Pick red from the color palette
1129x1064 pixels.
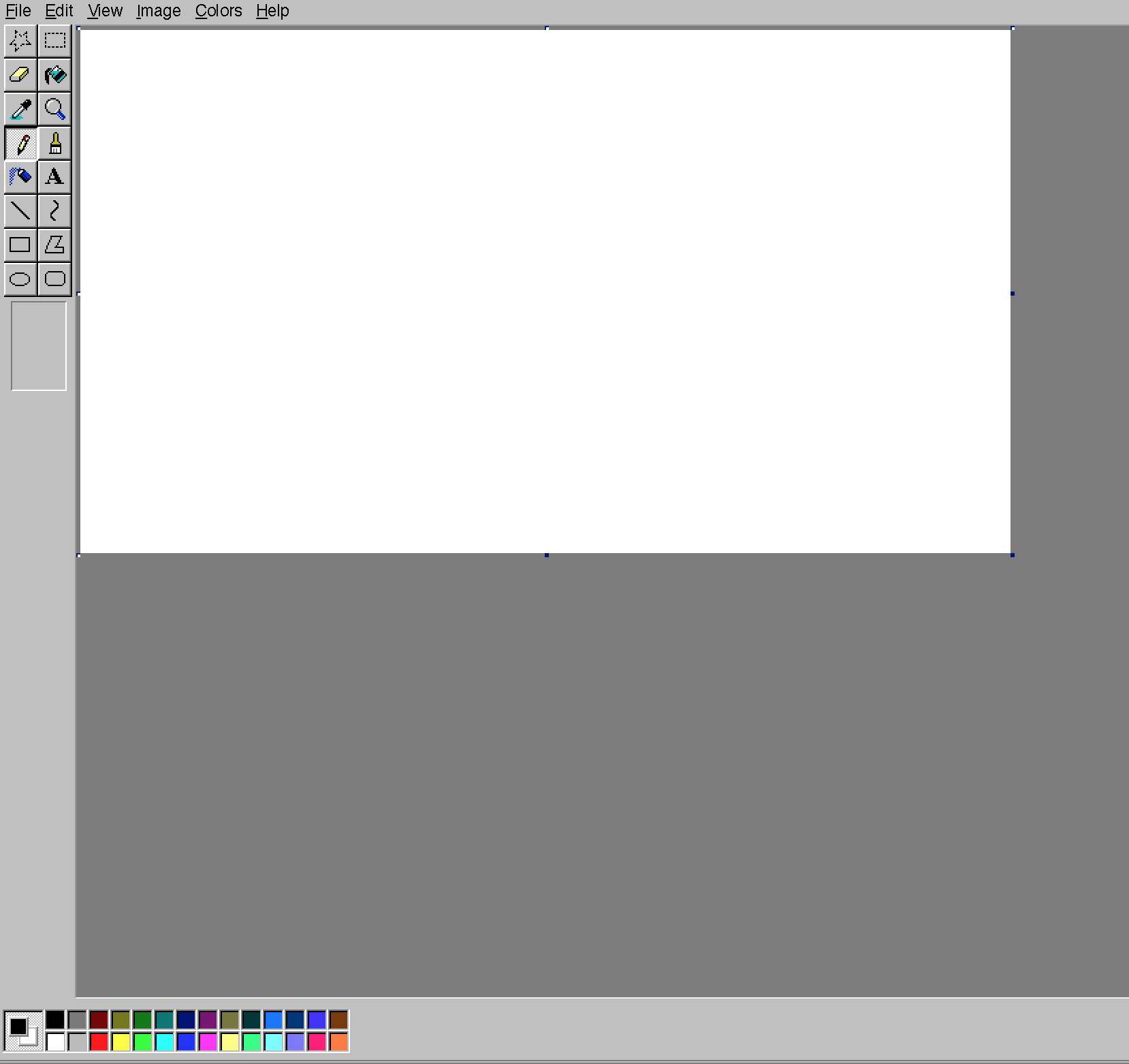coord(99,1042)
